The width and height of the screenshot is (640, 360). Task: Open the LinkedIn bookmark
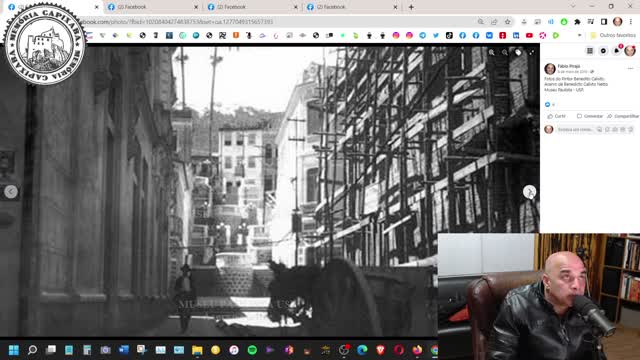[516, 36]
